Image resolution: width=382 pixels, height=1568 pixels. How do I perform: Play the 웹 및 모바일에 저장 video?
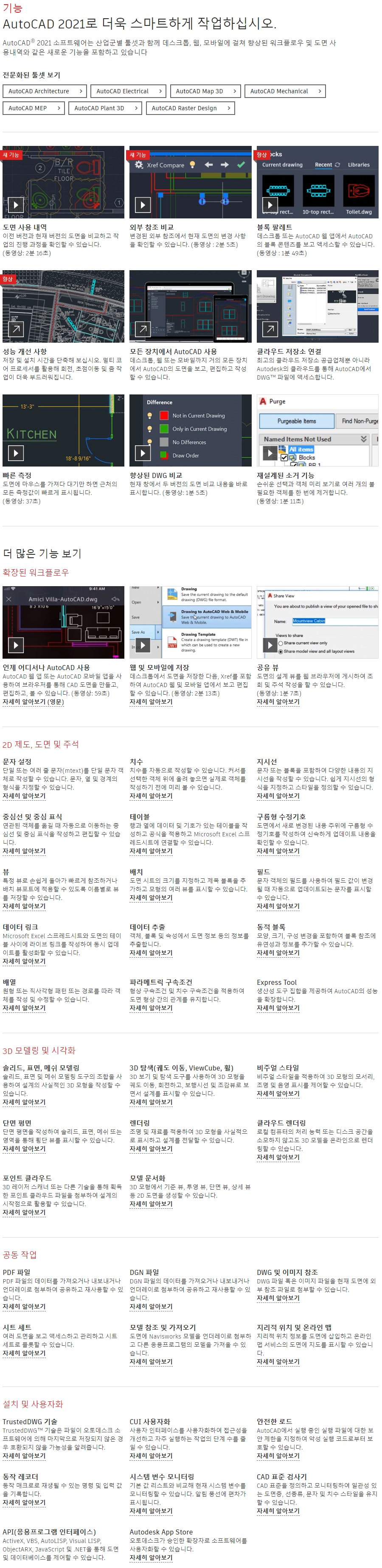(143, 645)
